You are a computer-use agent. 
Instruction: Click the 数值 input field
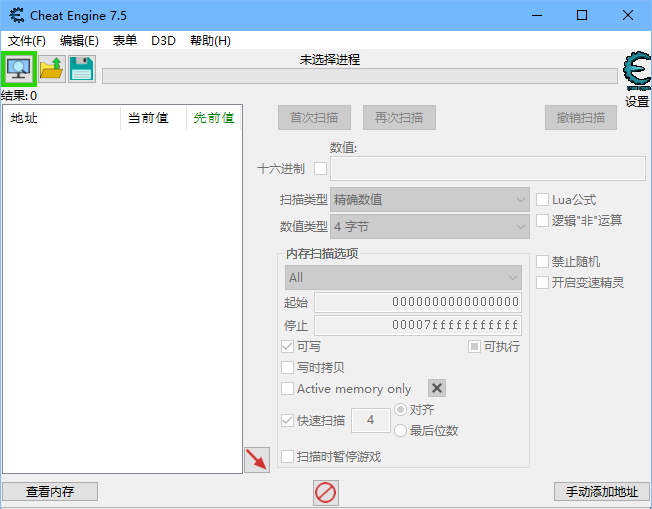click(x=488, y=168)
